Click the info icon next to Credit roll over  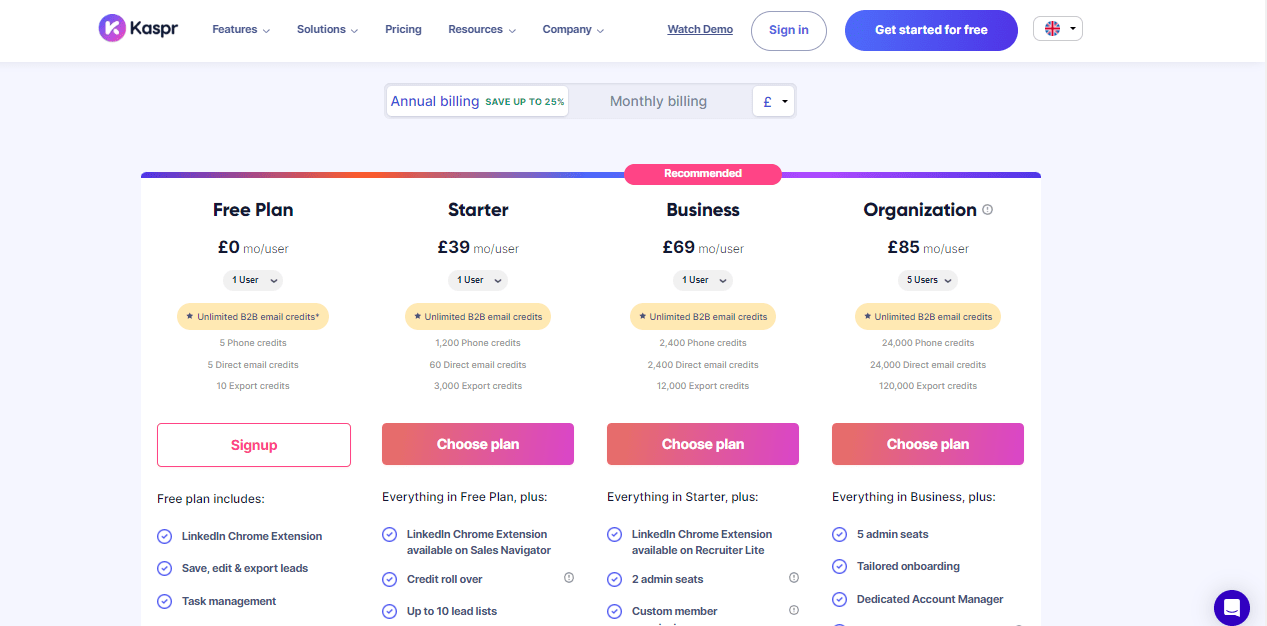(x=568, y=578)
